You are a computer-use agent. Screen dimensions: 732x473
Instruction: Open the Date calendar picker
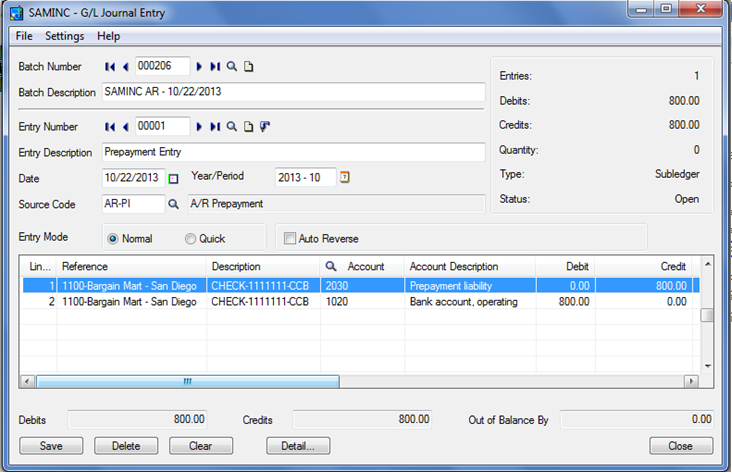click(173, 178)
